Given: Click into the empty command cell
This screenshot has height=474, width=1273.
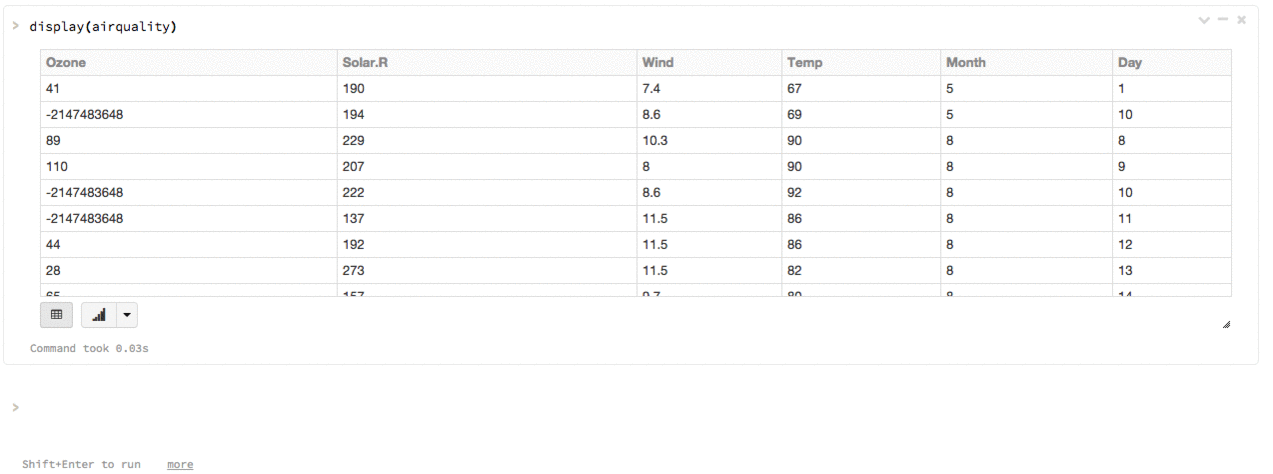Looking at the screenshot, I should (x=600, y=407).
